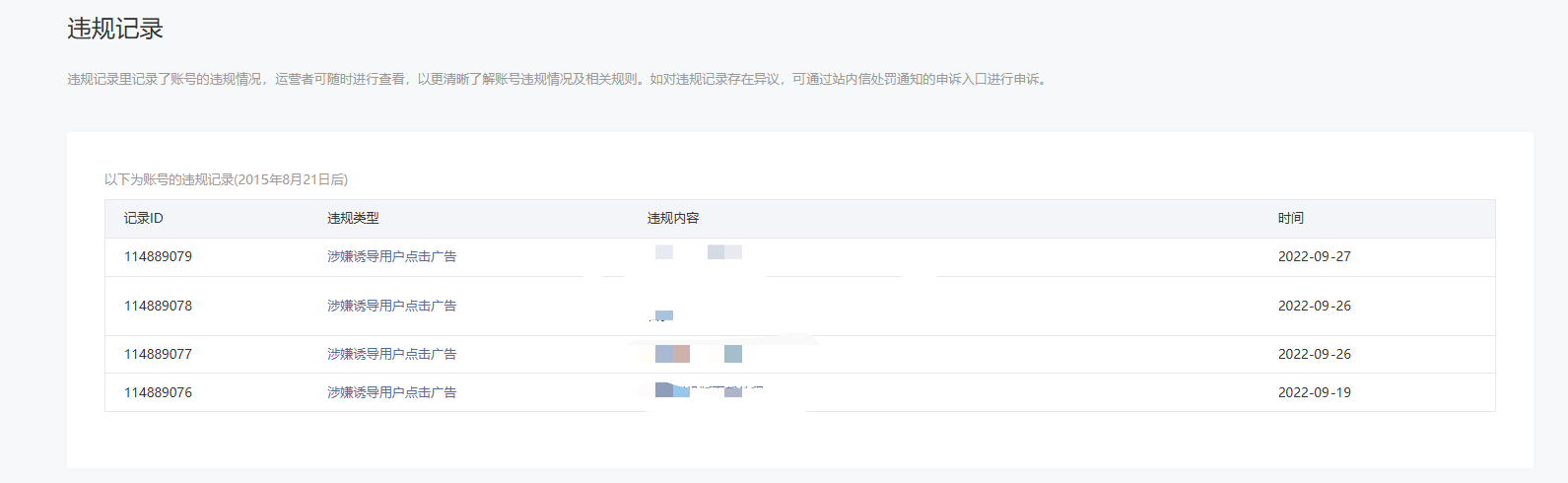Open violation type link for record 114889076
1568x483 pixels.
pos(391,392)
